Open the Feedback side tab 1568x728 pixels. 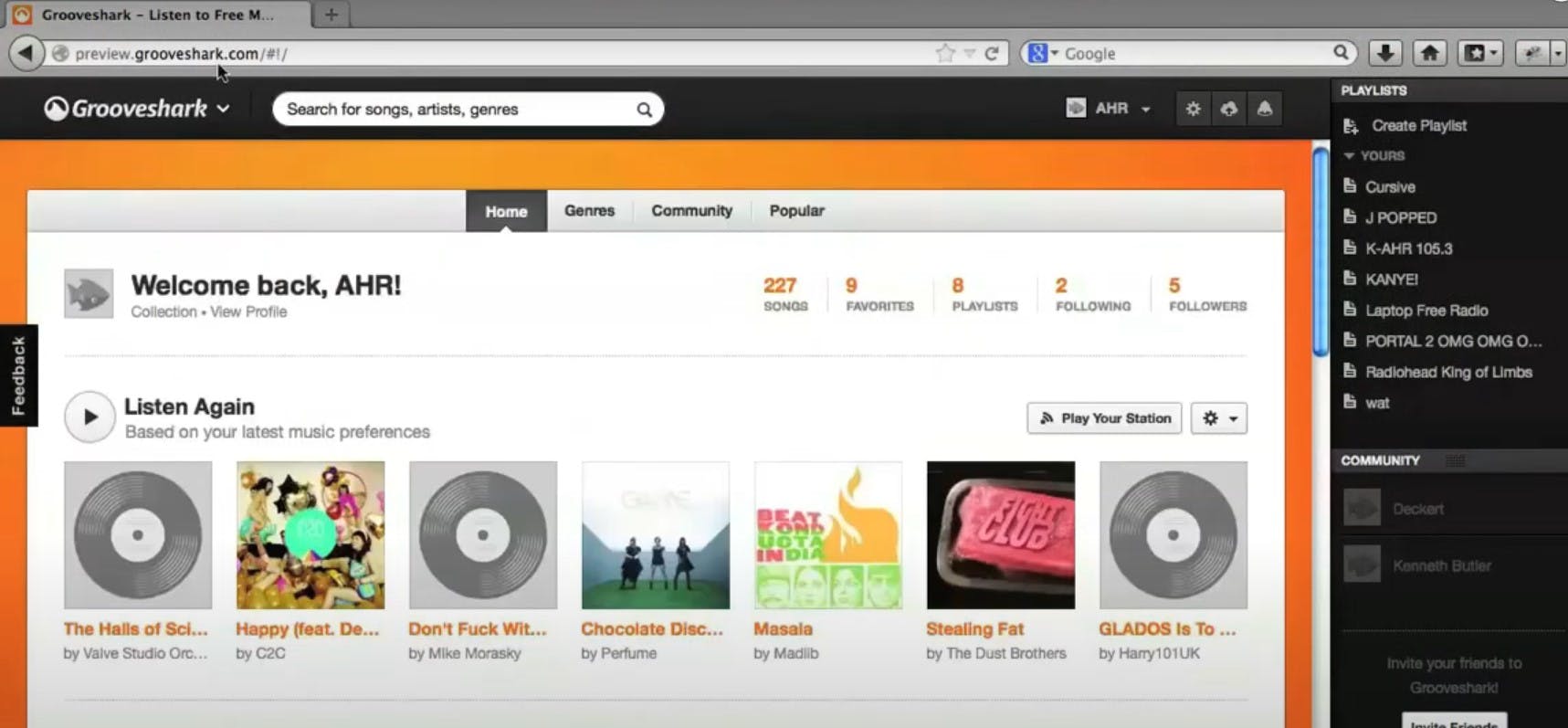click(x=18, y=375)
